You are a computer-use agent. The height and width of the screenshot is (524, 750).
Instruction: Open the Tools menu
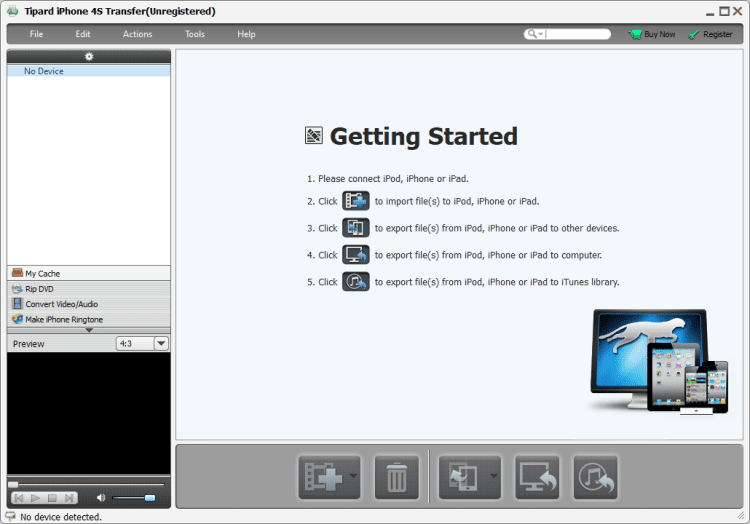[195, 34]
